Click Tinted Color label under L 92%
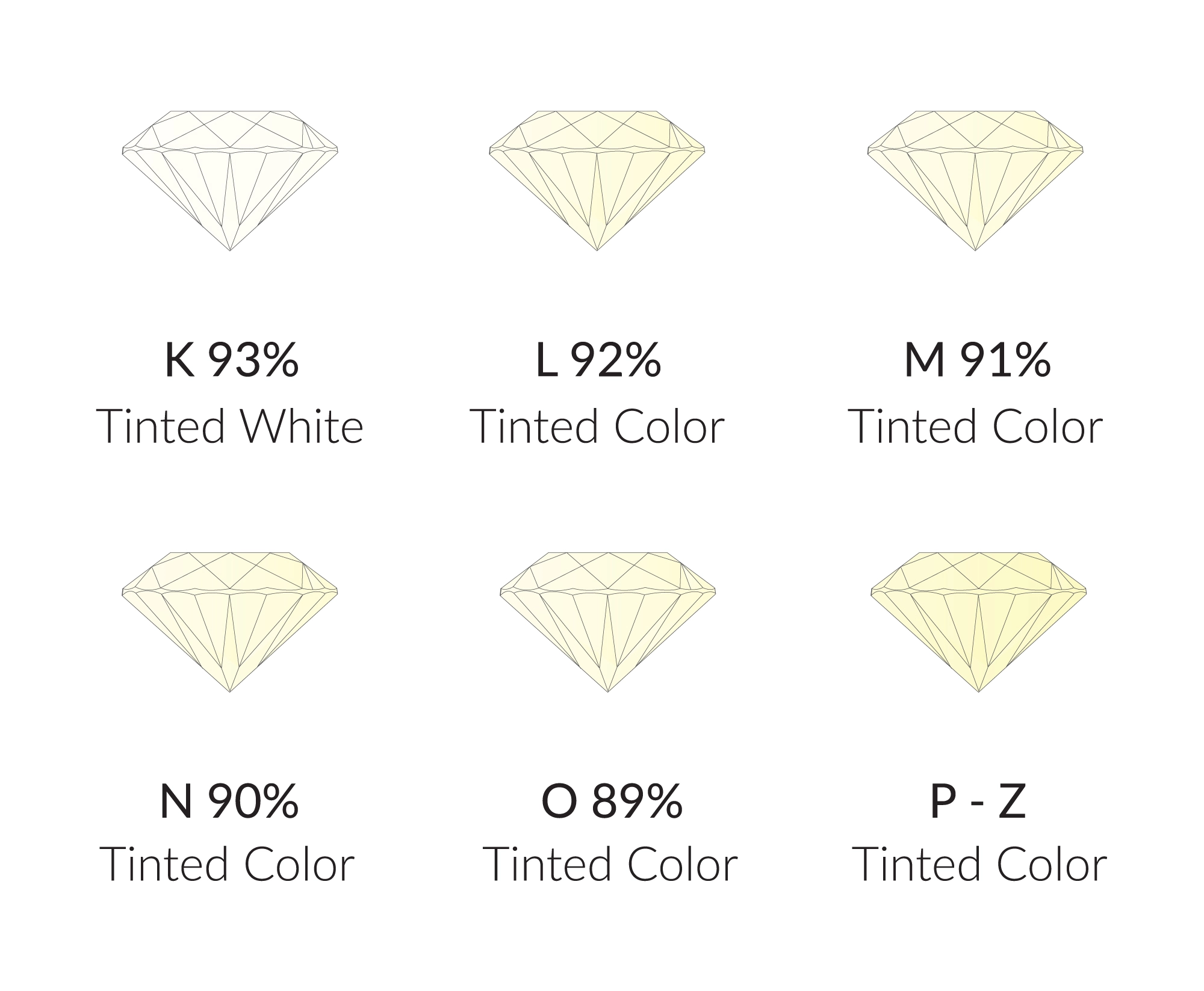 click(x=600, y=426)
